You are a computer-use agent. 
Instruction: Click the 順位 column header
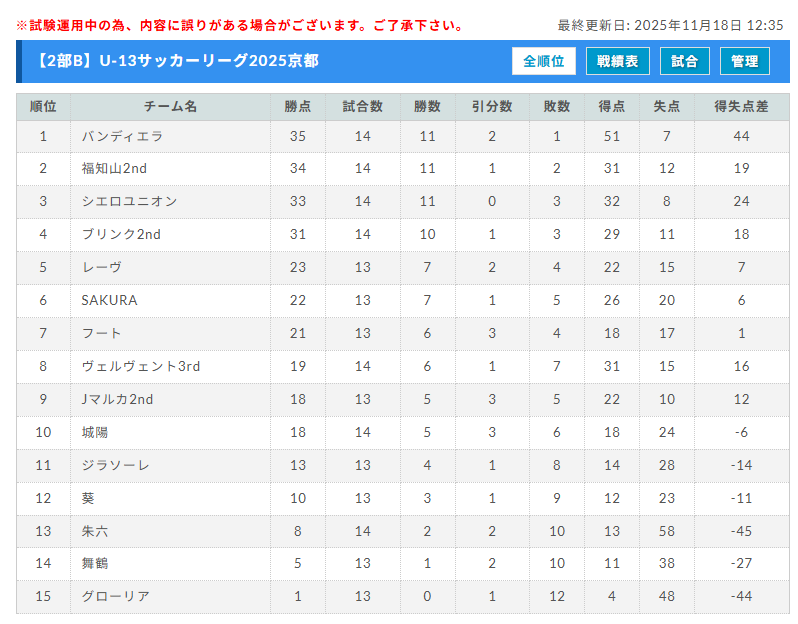tap(43, 107)
